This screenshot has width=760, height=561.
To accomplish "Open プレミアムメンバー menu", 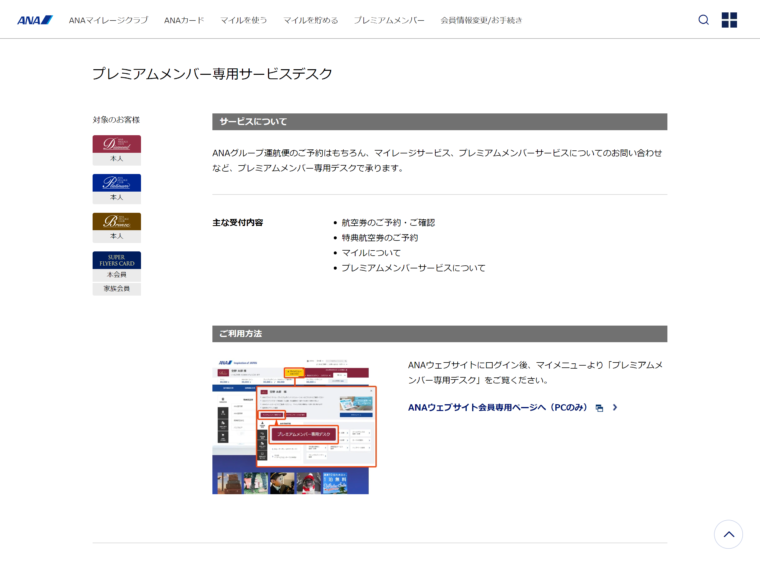I will click(389, 20).
